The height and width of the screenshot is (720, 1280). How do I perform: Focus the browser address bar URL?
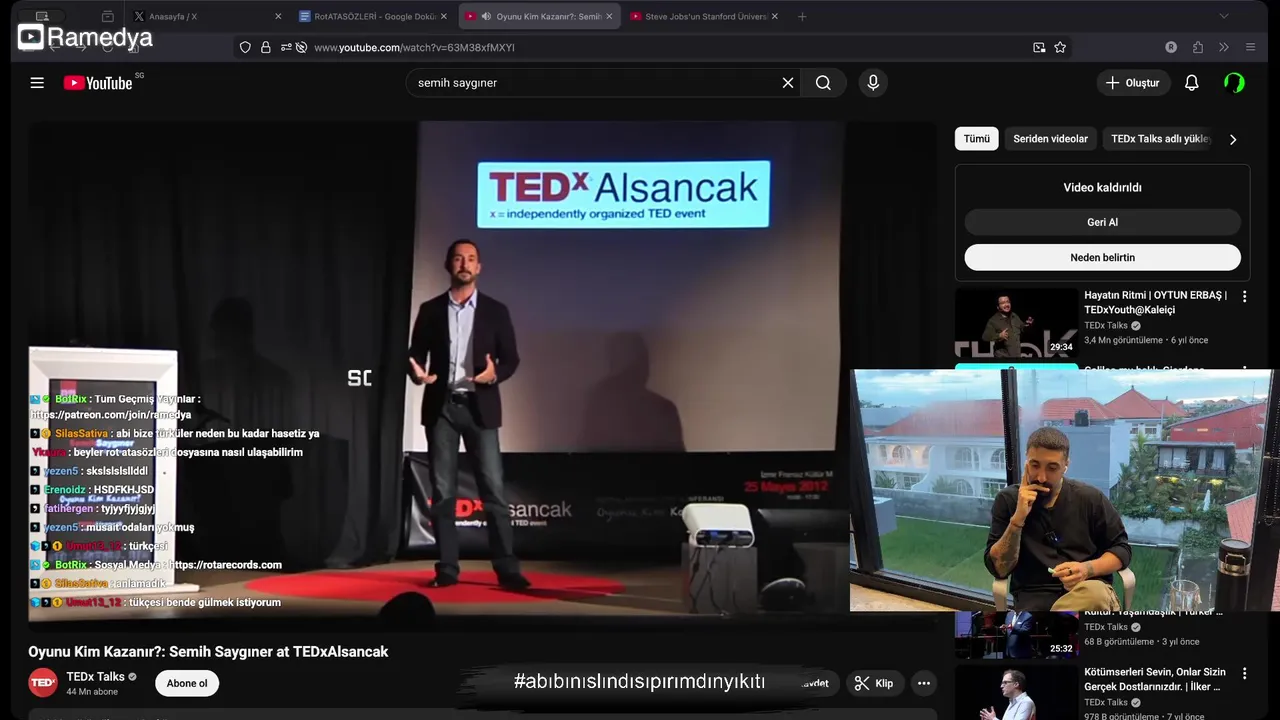(x=414, y=47)
